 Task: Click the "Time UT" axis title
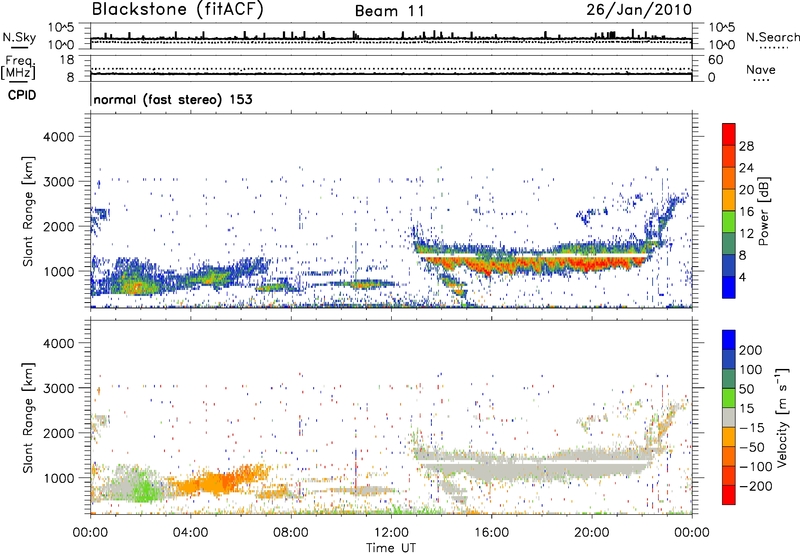[391, 548]
